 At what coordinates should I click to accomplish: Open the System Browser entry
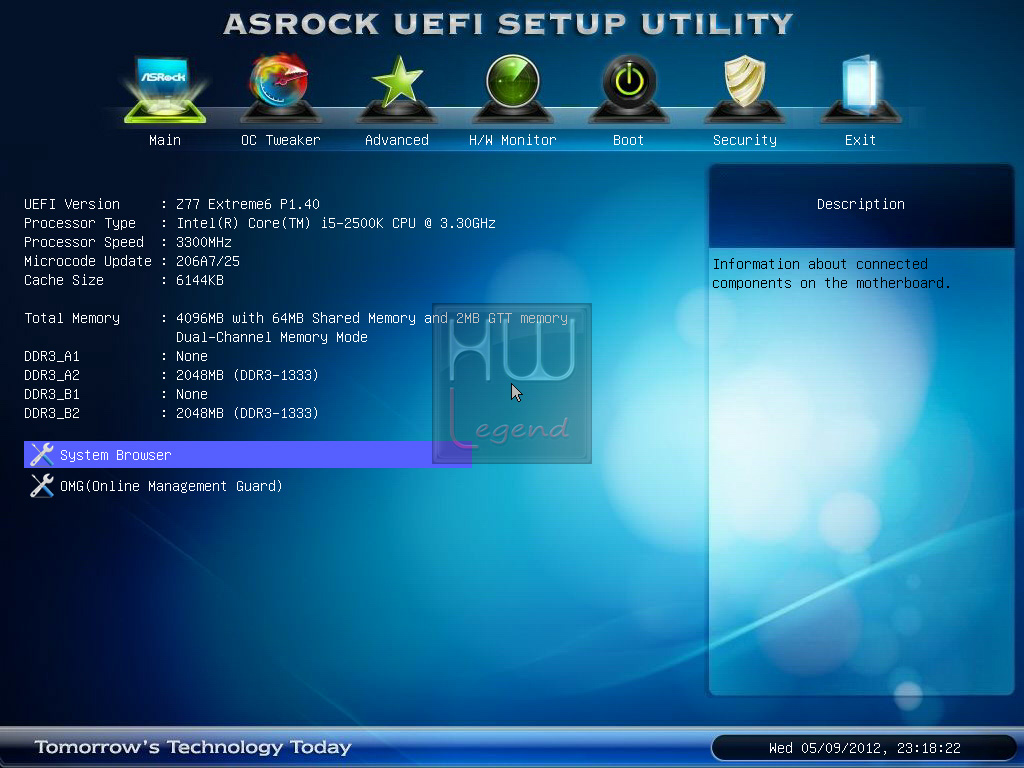click(248, 455)
